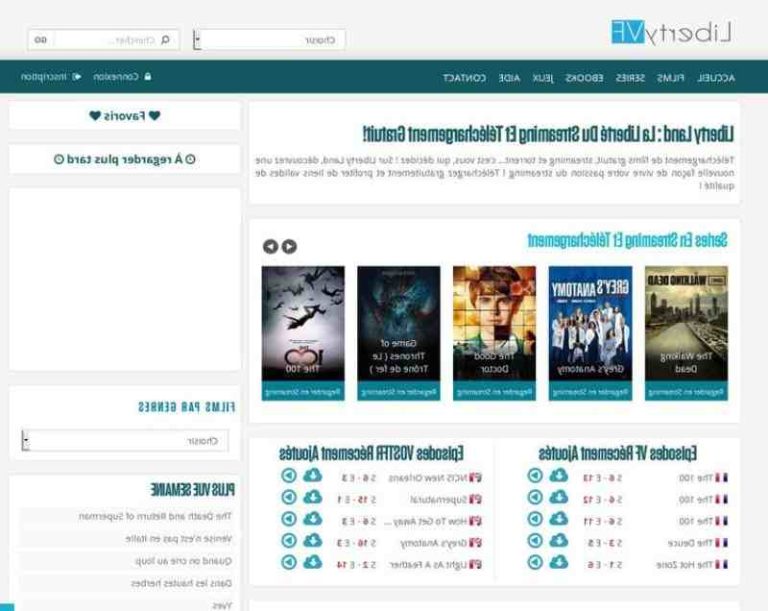Image resolution: width=768 pixels, height=611 pixels.
Task: Click Light As A Feather episode title
Action: (429, 565)
